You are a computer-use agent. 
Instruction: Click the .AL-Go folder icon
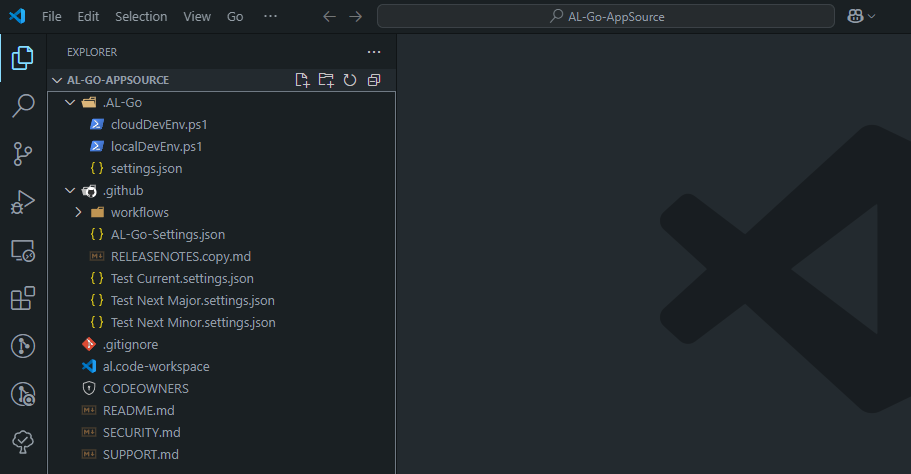coord(89,103)
